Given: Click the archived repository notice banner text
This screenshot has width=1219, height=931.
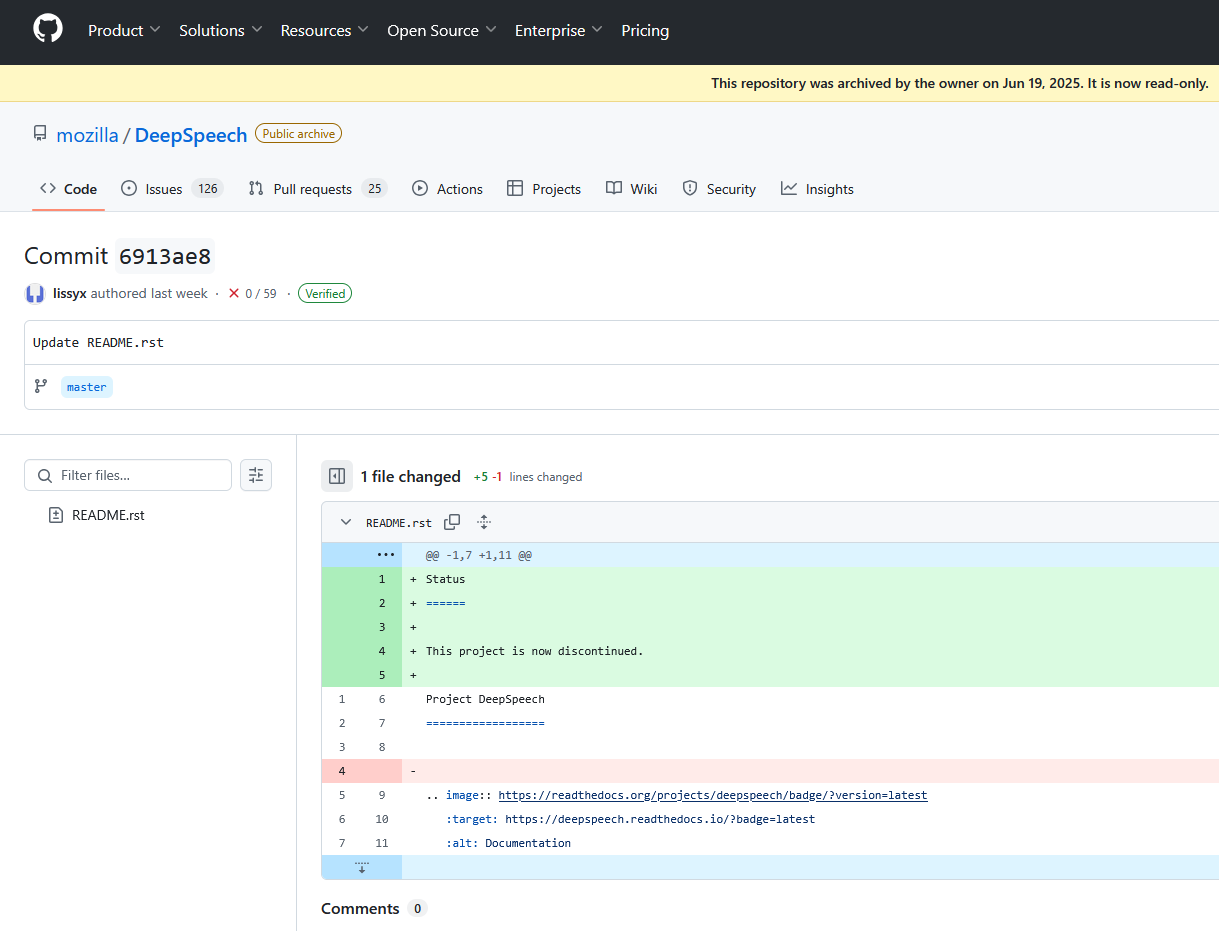Looking at the screenshot, I should point(960,83).
